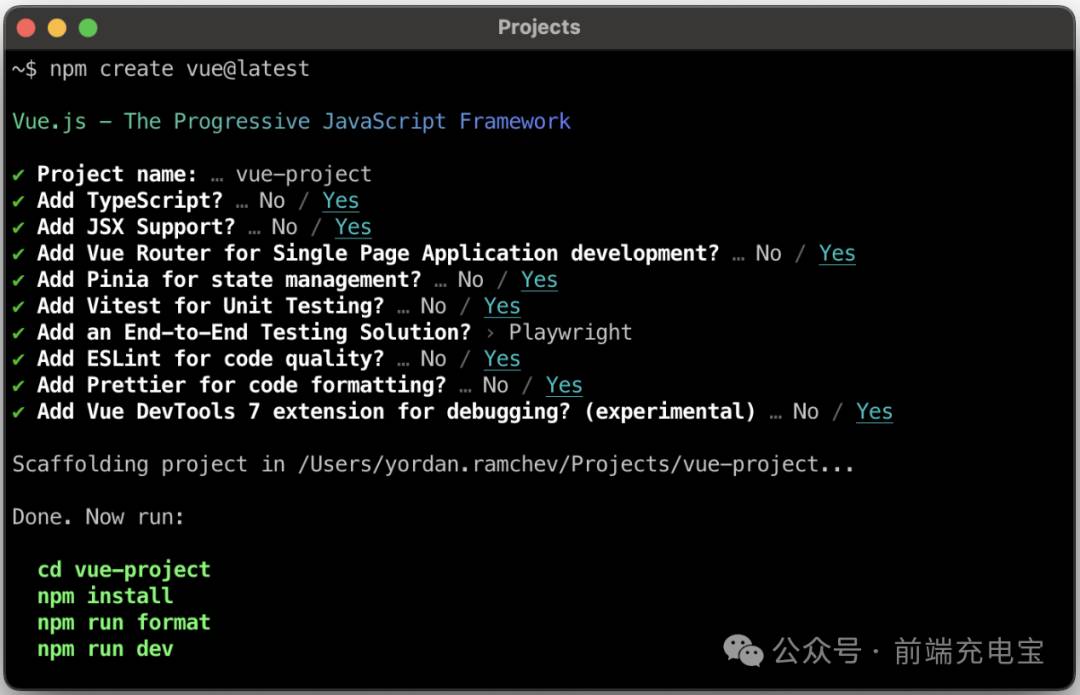Click the 'Done. Now run:' line
The height and width of the screenshot is (695, 1080).
98,517
